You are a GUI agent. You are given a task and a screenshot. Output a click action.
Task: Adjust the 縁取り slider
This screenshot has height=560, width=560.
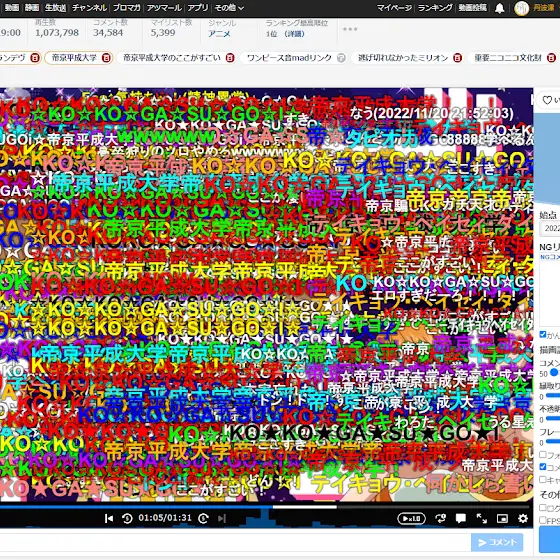553,395
